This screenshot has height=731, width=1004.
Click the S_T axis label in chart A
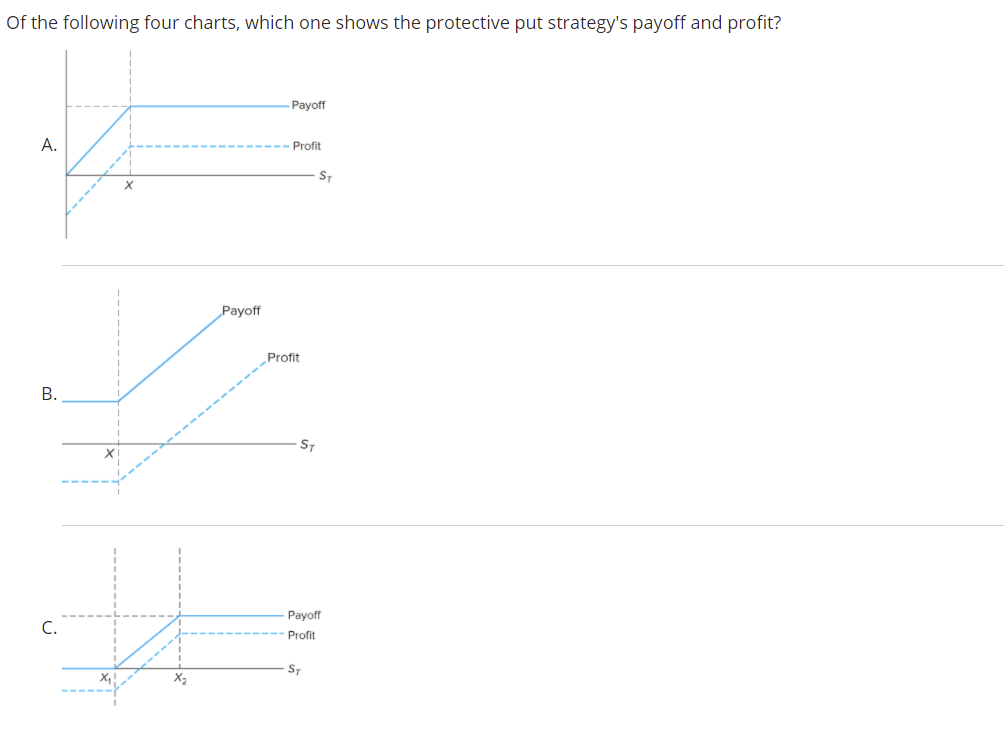(326, 177)
